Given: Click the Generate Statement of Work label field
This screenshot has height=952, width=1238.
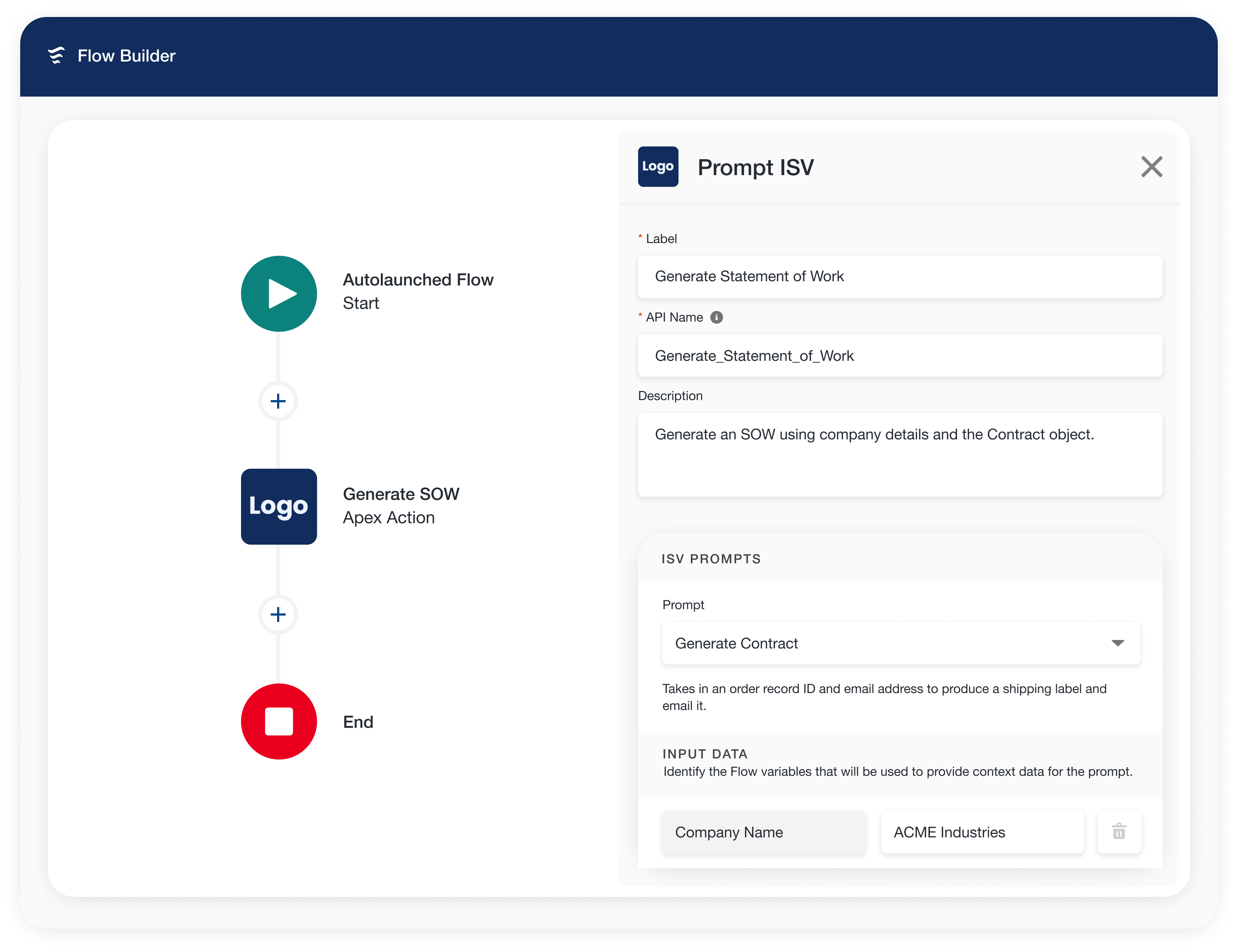Looking at the screenshot, I should 900,277.
